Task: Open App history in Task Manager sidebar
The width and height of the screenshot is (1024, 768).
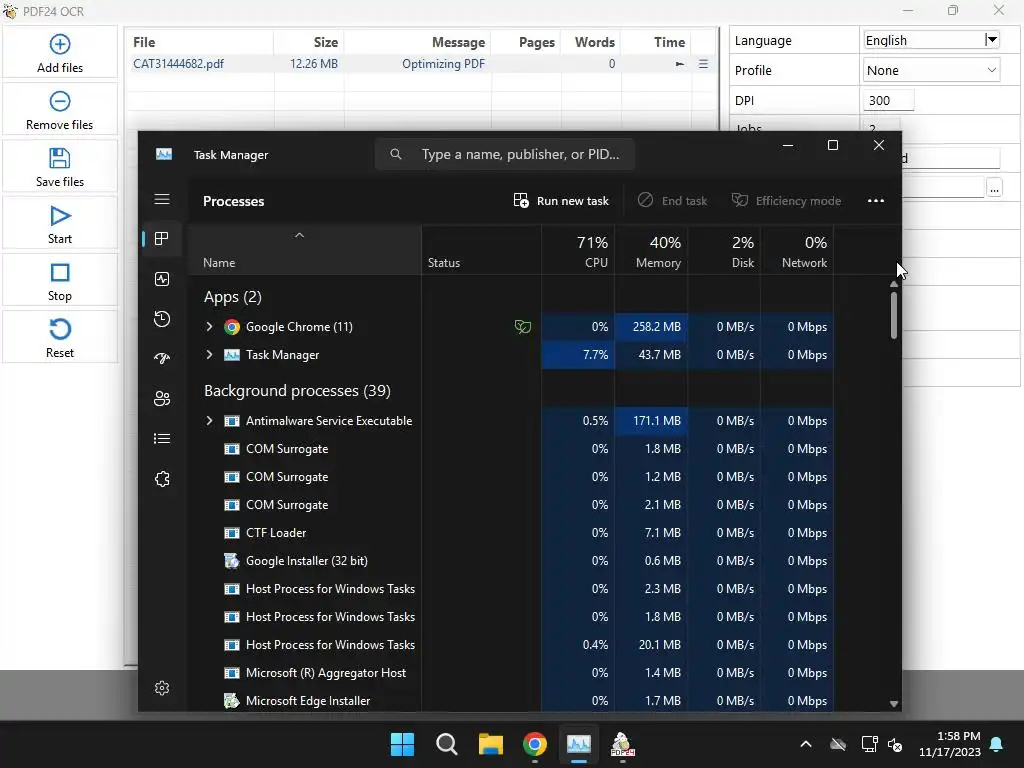Action: coord(162,319)
